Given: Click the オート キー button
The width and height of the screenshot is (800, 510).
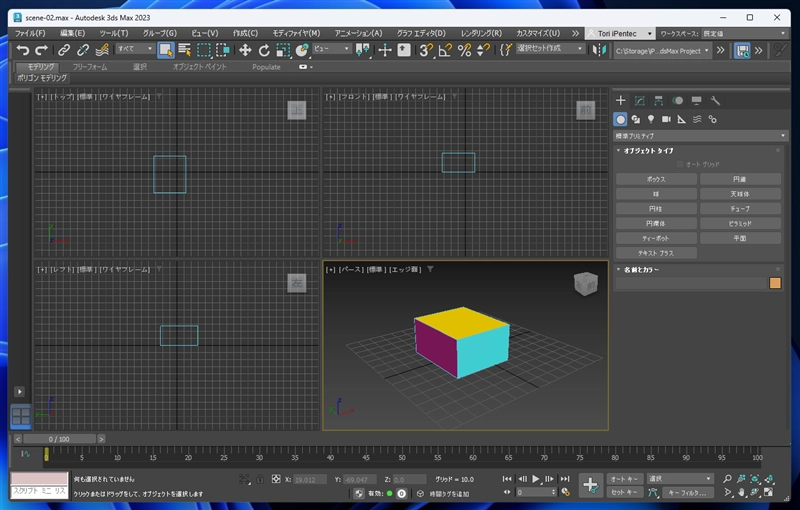Looking at the screenshot, I should tap(624, 478).
